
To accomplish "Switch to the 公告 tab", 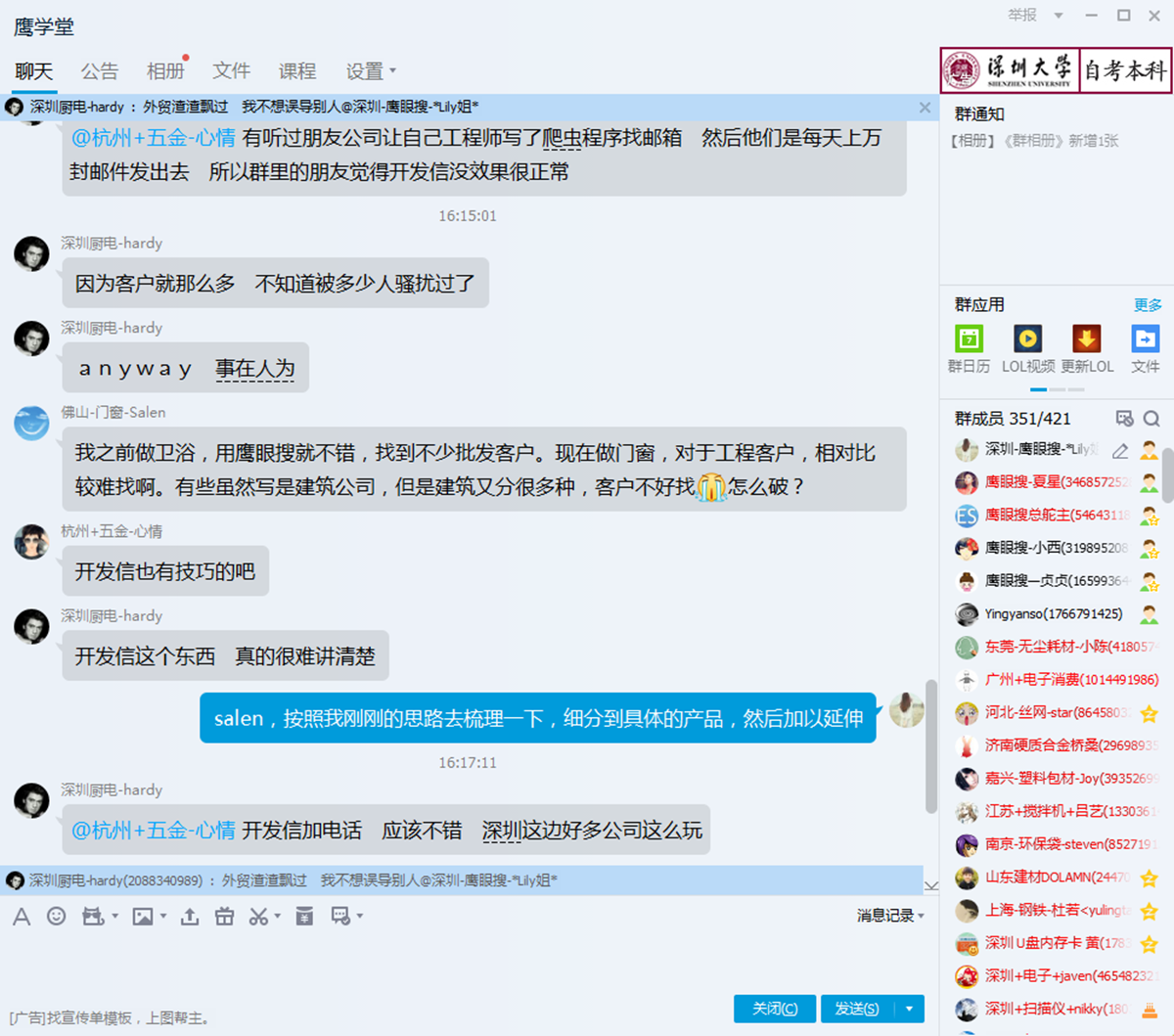I will (99, 71).
